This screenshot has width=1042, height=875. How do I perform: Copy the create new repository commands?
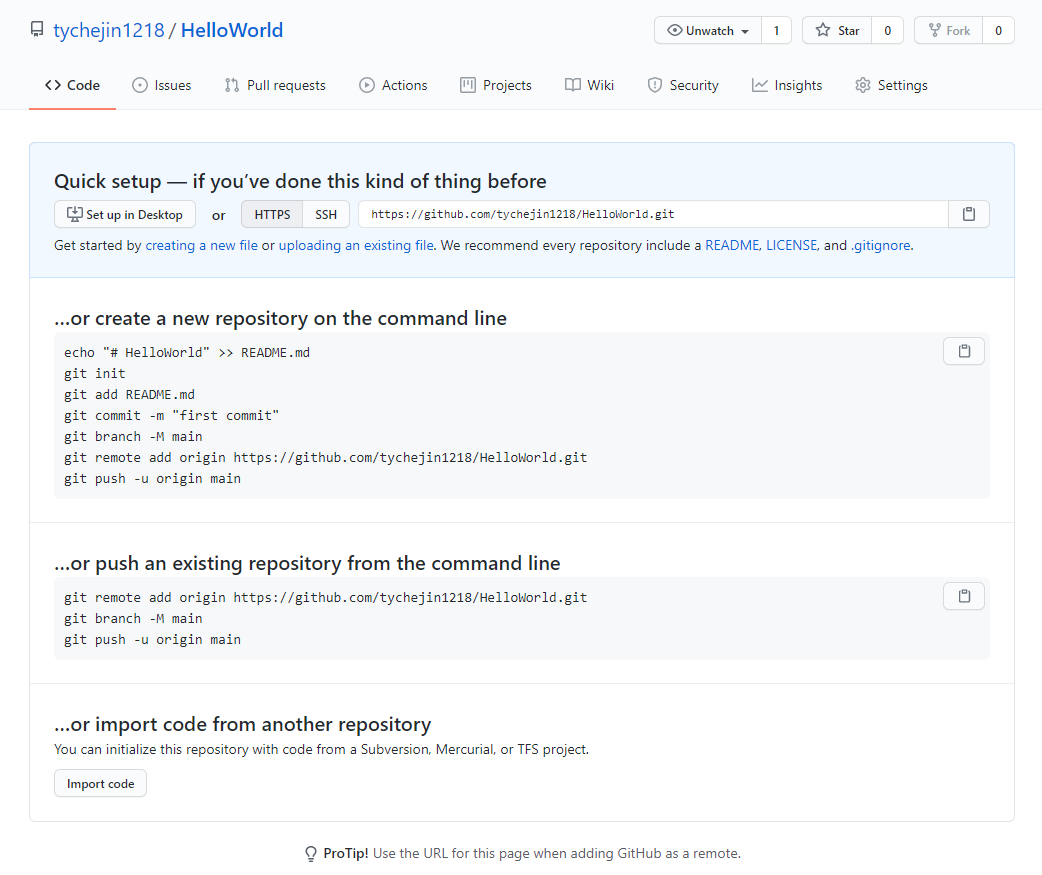tap(964, 351)
